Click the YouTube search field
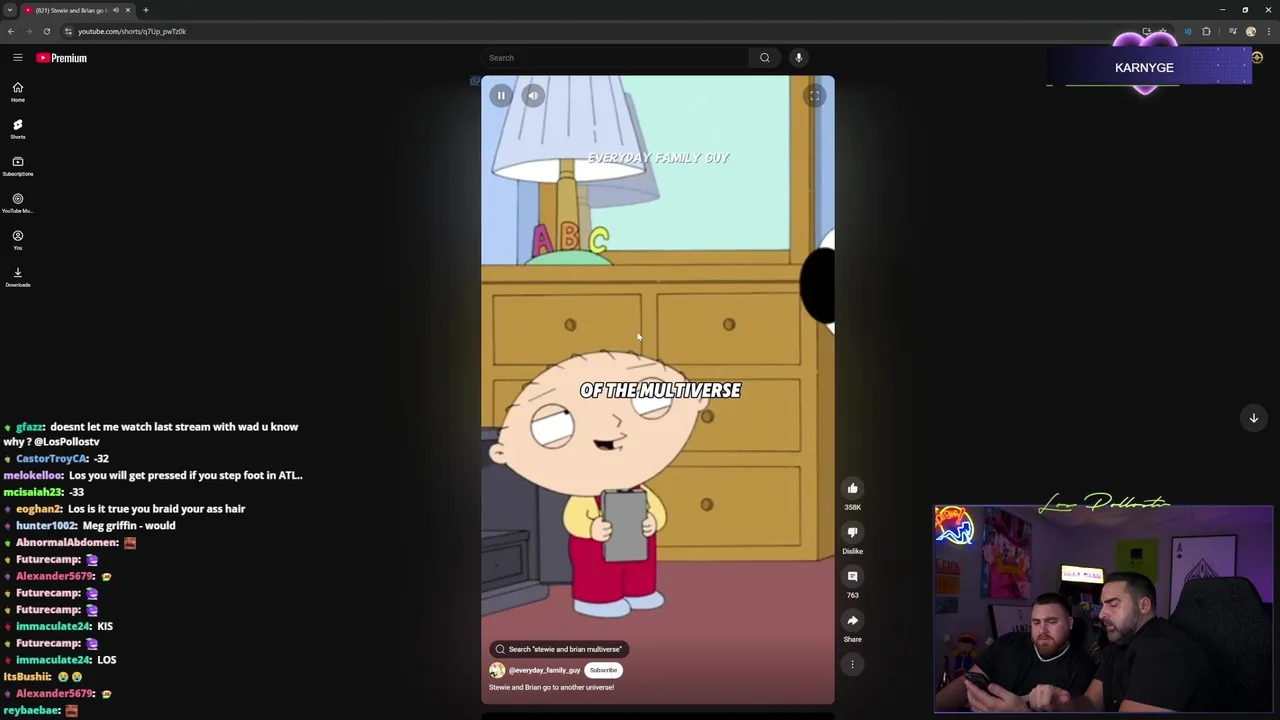Viewport: 1280px width, 720px height. pos(615,58)
